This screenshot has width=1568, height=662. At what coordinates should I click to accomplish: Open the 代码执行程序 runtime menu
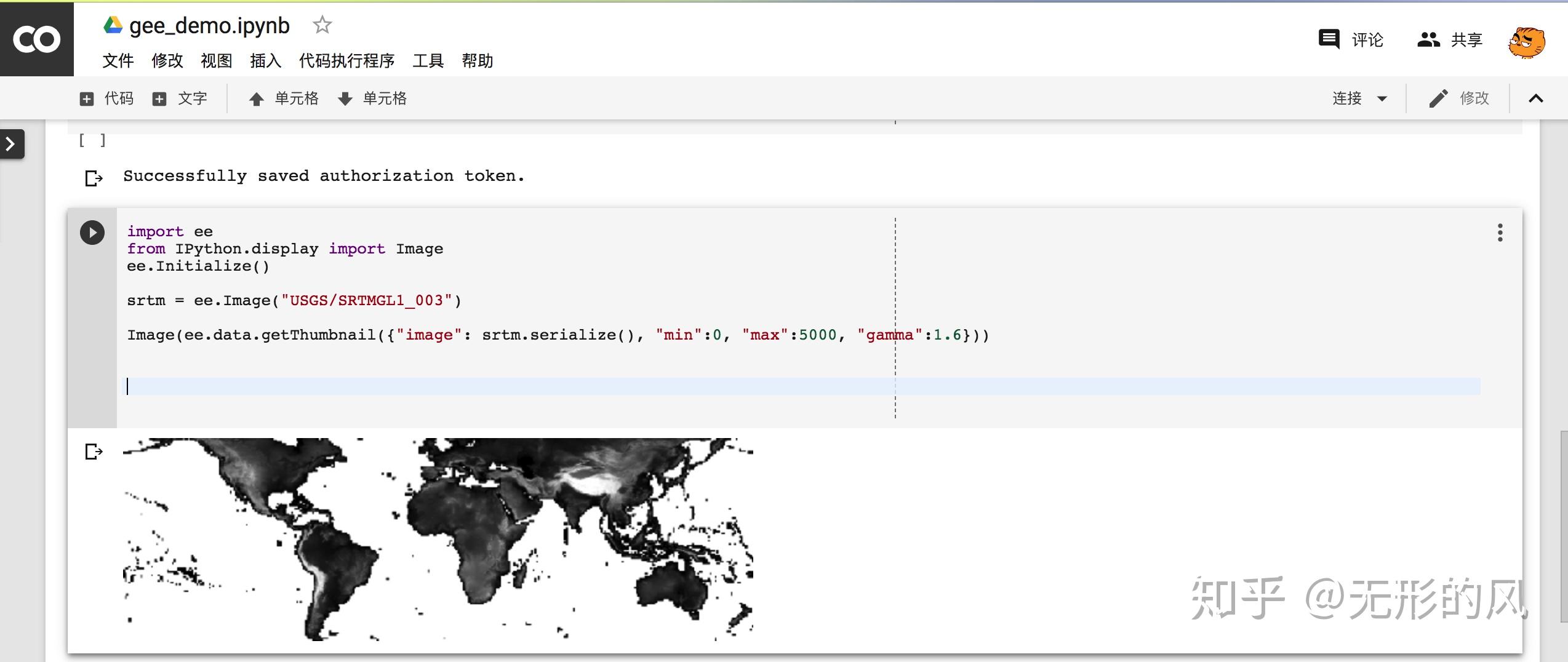coord(346,61)
